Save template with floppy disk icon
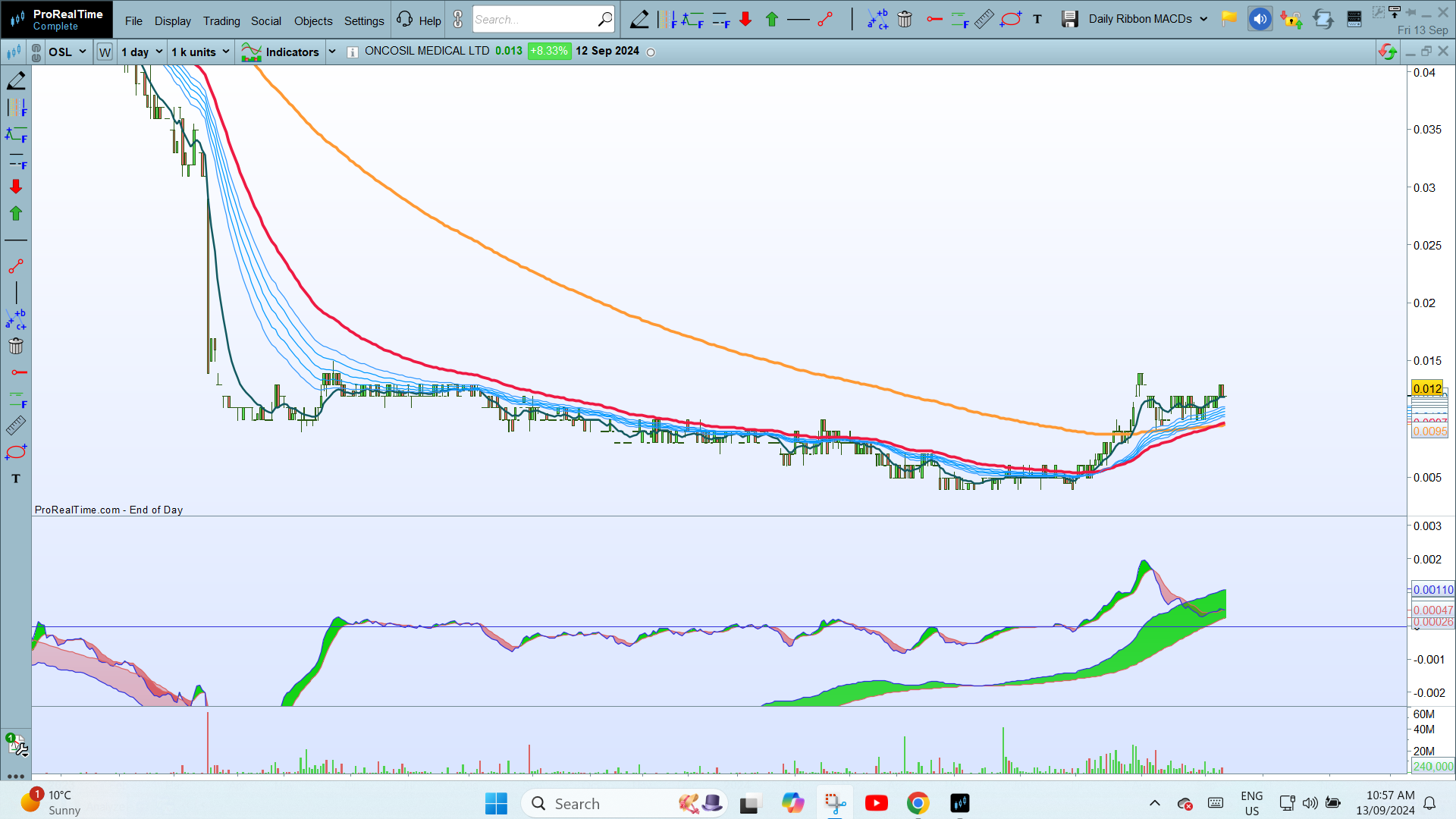Image resolution: width=1456 pixels, height=819 pixels. 1069,19
